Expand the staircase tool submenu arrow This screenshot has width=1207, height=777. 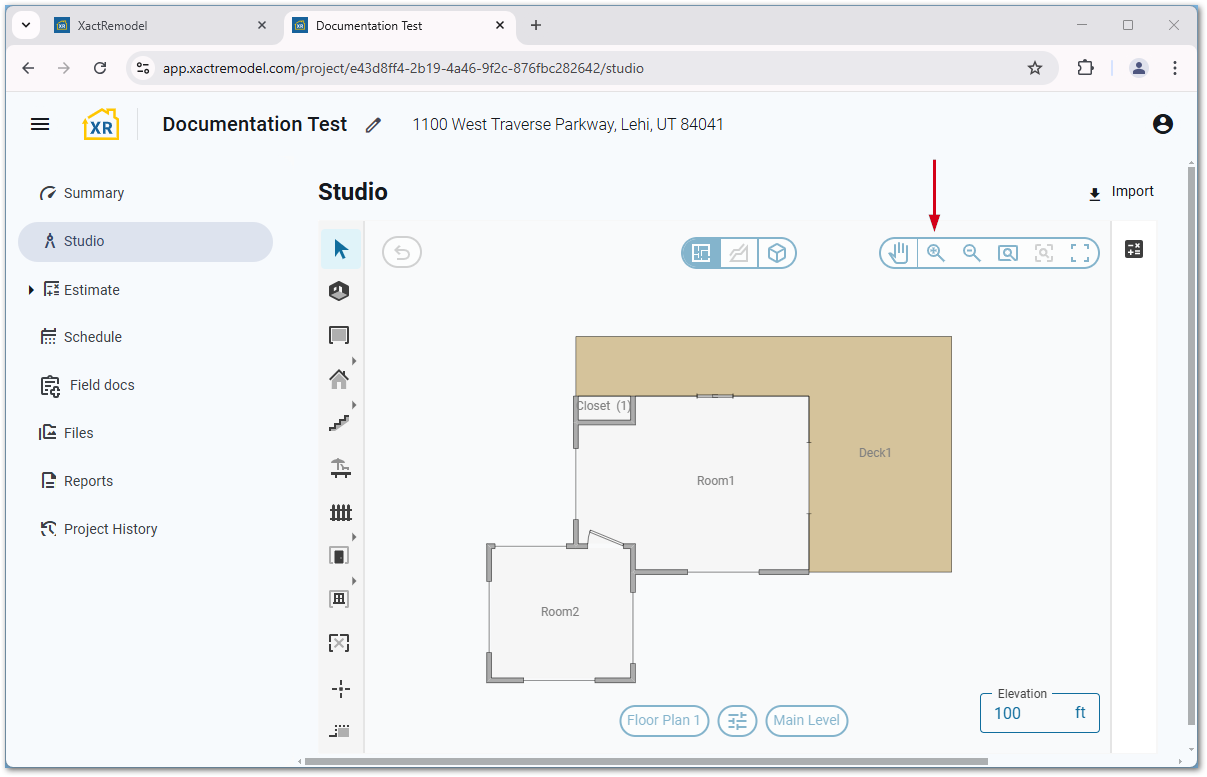(354, 405)
